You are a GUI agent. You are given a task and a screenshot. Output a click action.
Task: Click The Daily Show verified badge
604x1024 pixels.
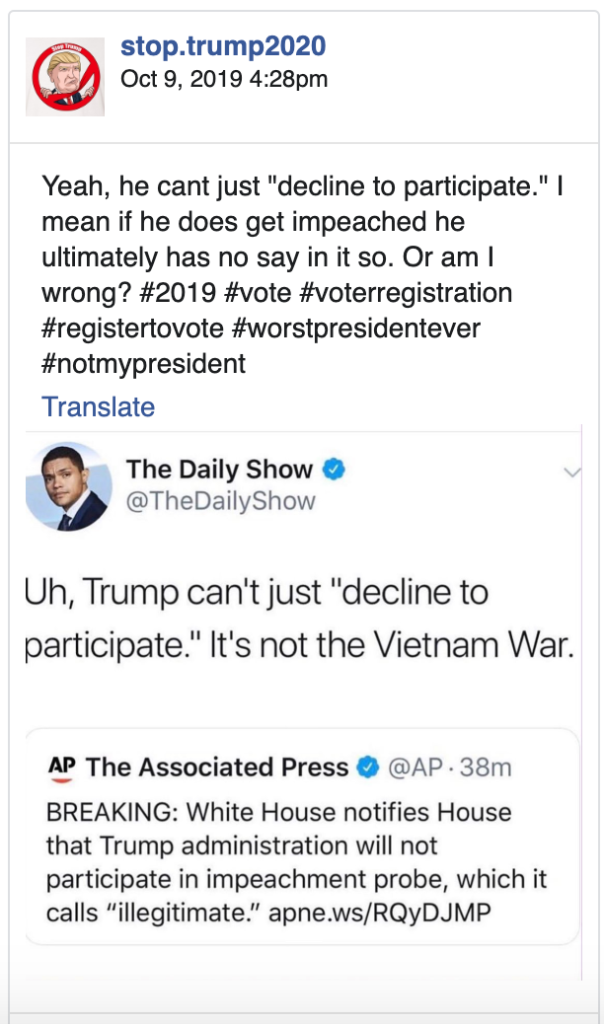pyautogui.click(x=335, y=470)
